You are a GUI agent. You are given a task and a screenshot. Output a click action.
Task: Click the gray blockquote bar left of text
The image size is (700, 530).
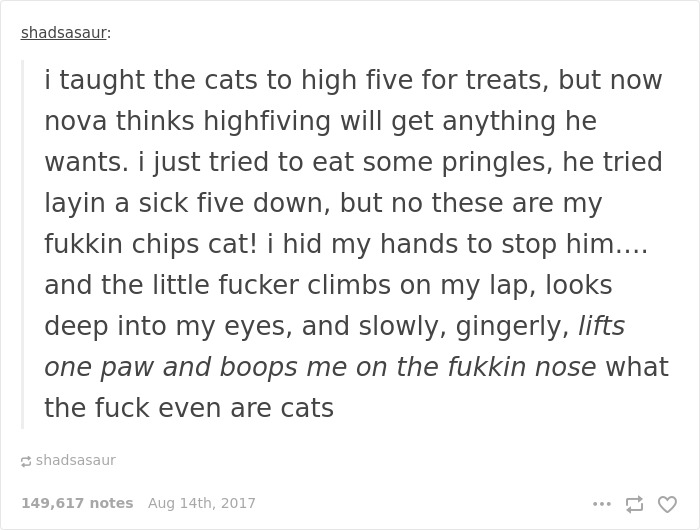(22, 244)
